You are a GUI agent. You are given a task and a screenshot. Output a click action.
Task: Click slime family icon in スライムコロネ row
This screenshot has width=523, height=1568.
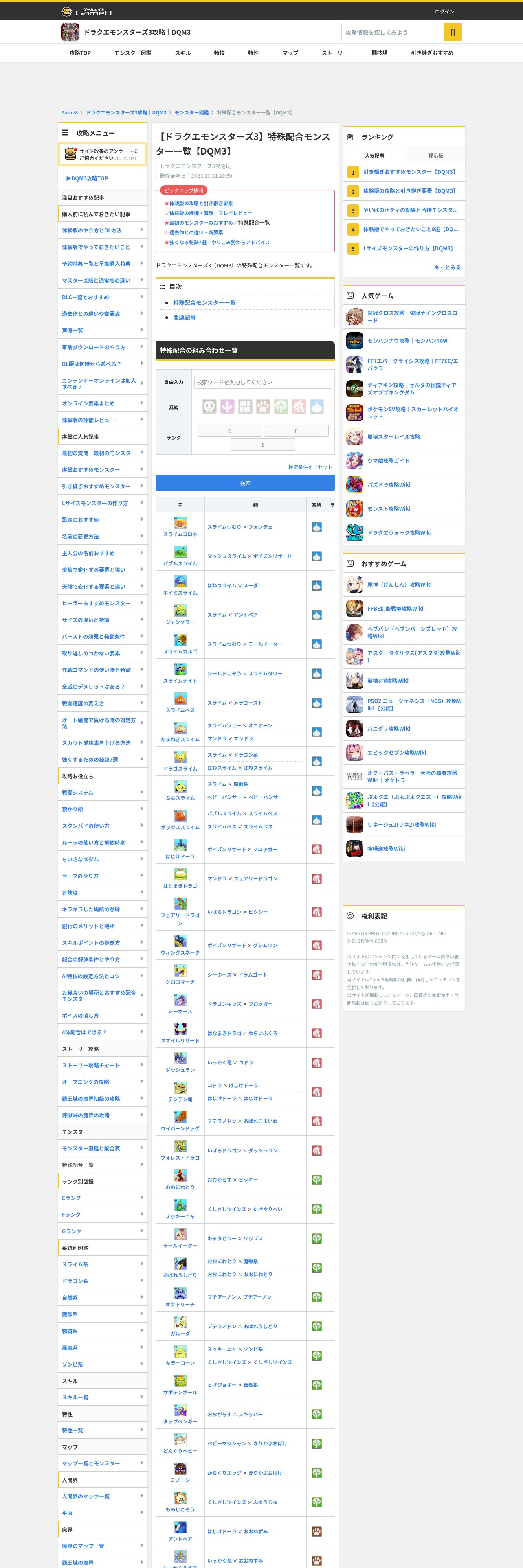pyautogui.click(x=316, y=527)
